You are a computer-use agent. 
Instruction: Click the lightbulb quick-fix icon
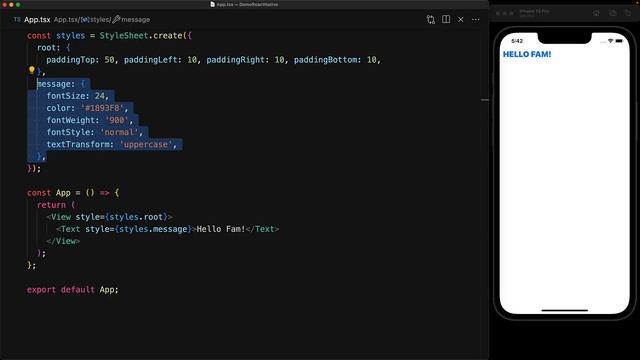click(31, 70)
